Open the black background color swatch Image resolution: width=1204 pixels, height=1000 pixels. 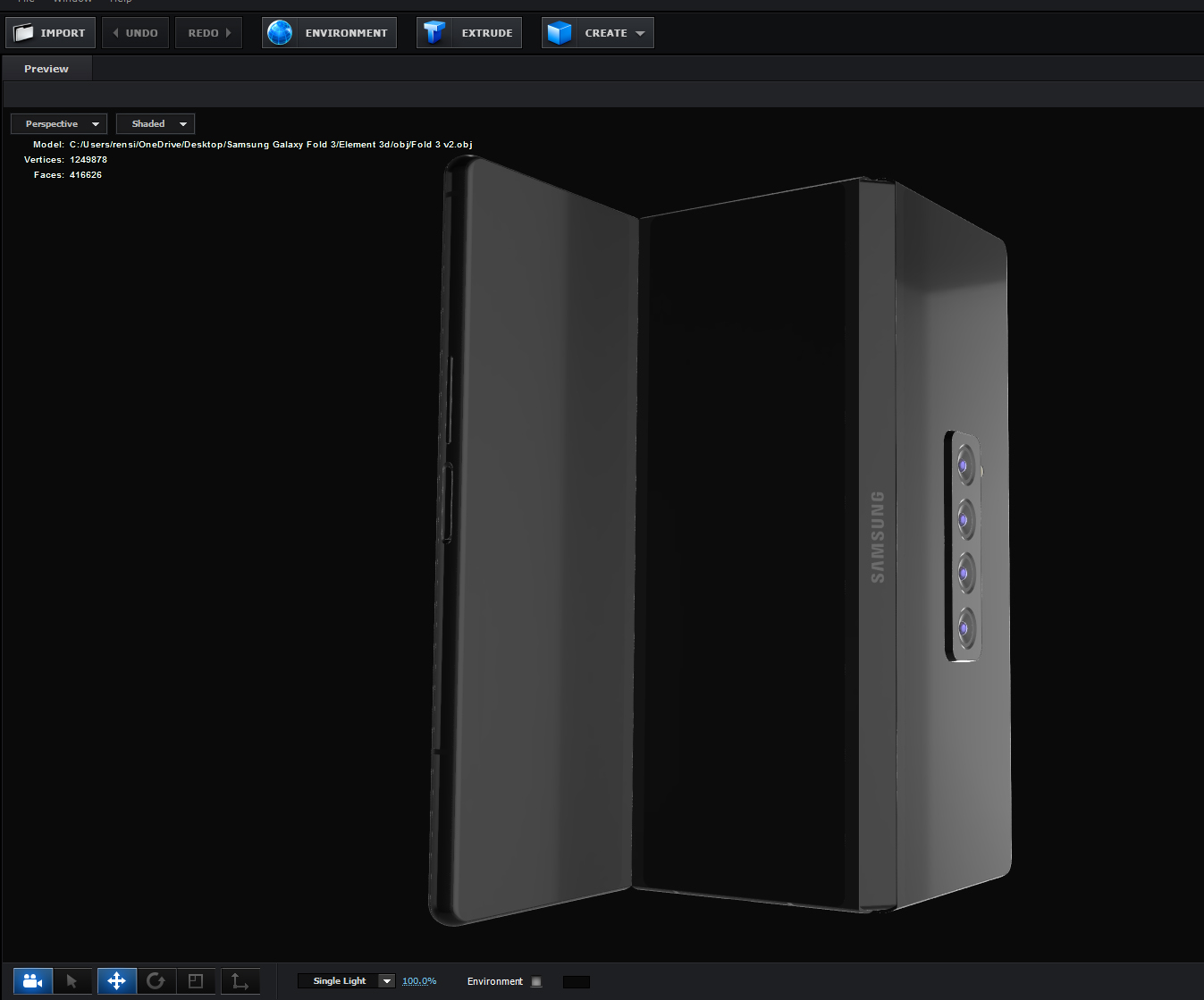pyautogui.click(x=577, y=981)
